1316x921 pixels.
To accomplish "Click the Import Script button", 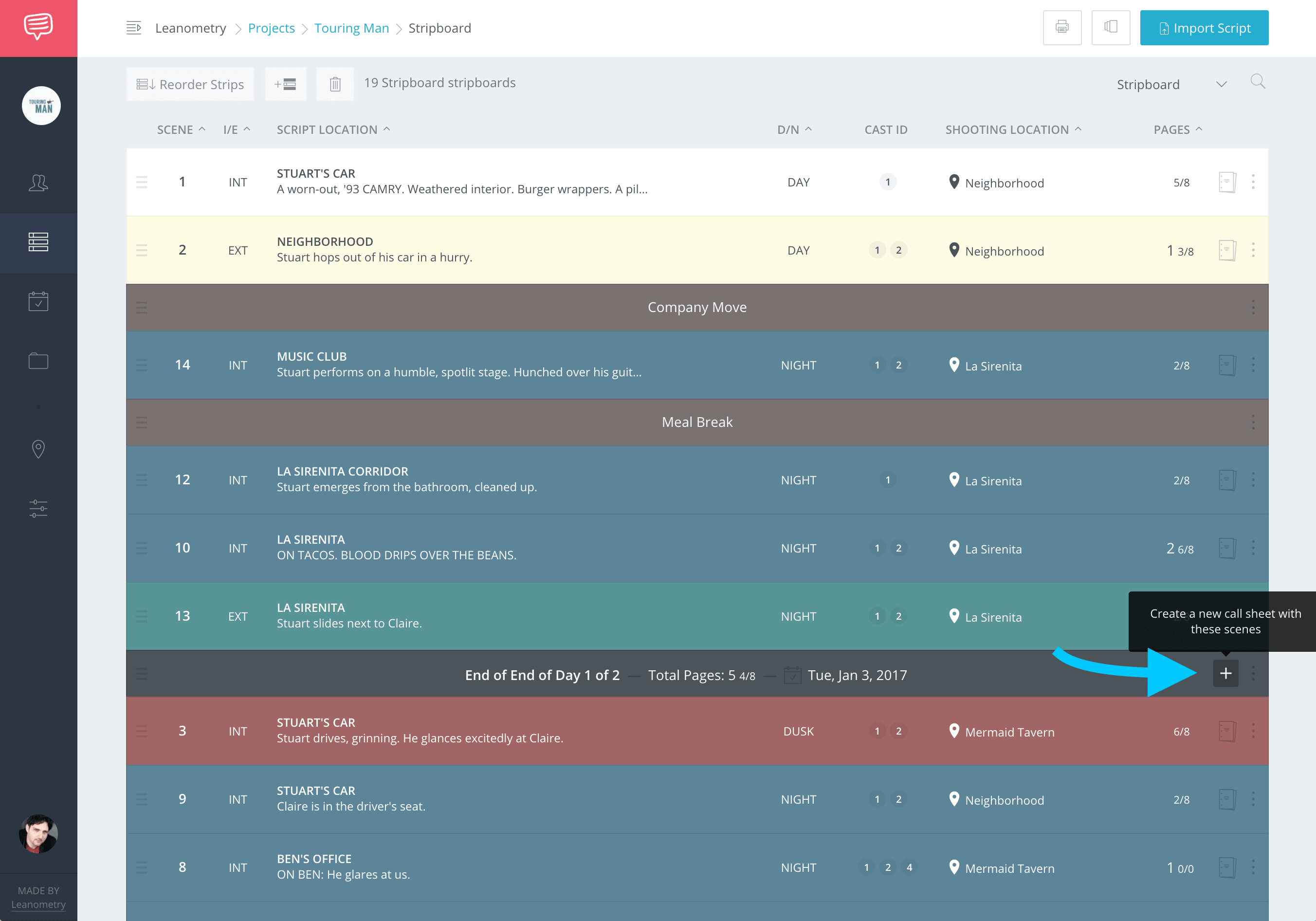I will point(1204,28).
